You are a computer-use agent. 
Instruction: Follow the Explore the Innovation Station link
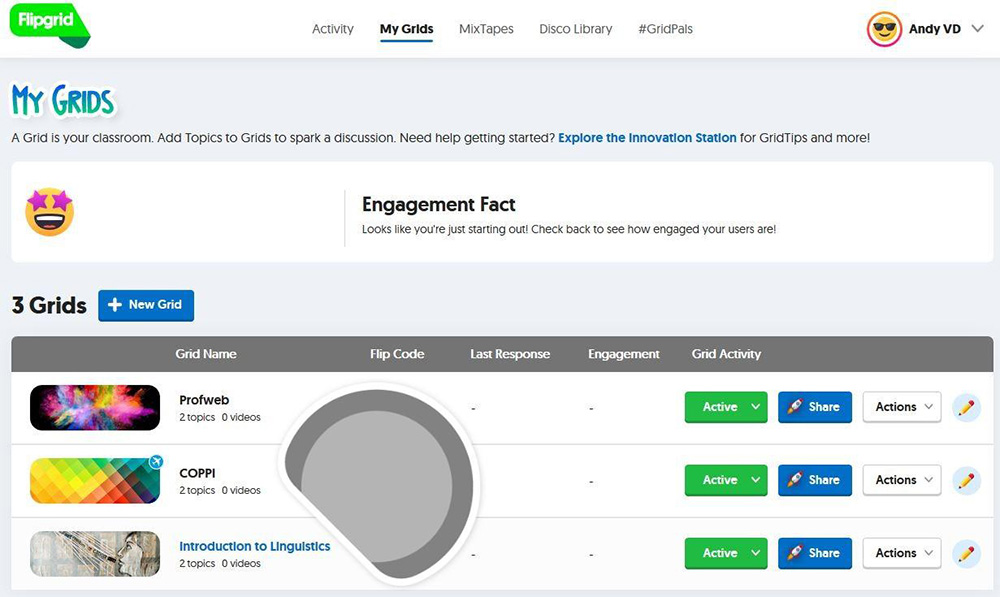coord(647,138)
